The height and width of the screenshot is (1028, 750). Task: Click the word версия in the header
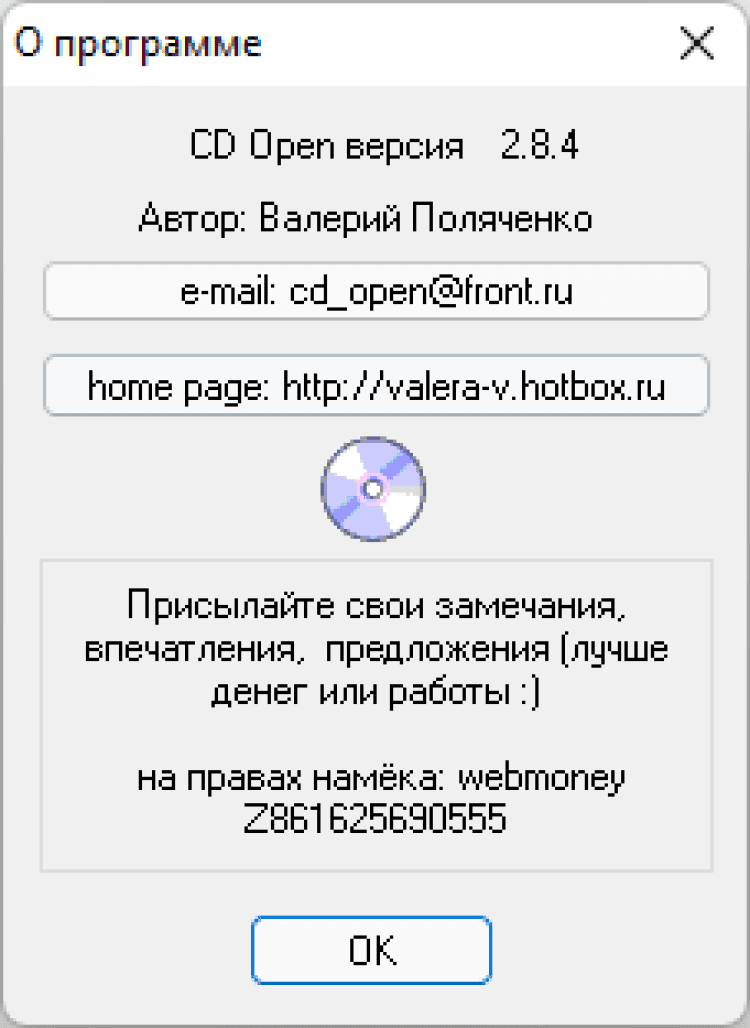405,148
